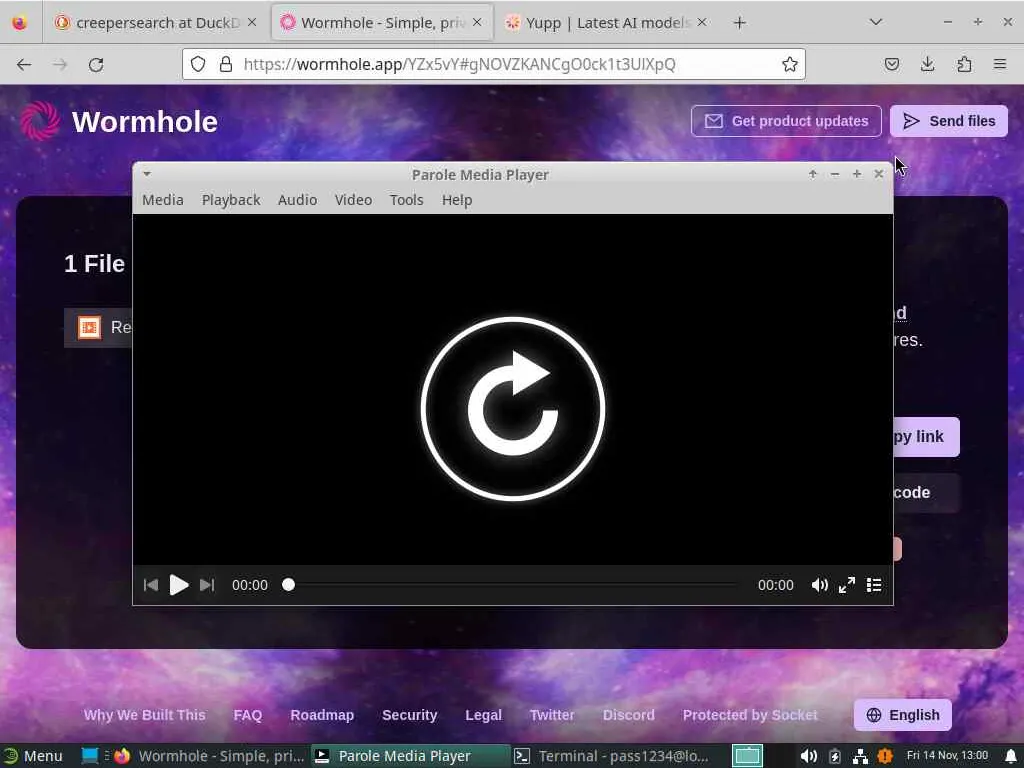Open the Twitter footer link
The image size is (1024, 768).
(x=552, y=715)
